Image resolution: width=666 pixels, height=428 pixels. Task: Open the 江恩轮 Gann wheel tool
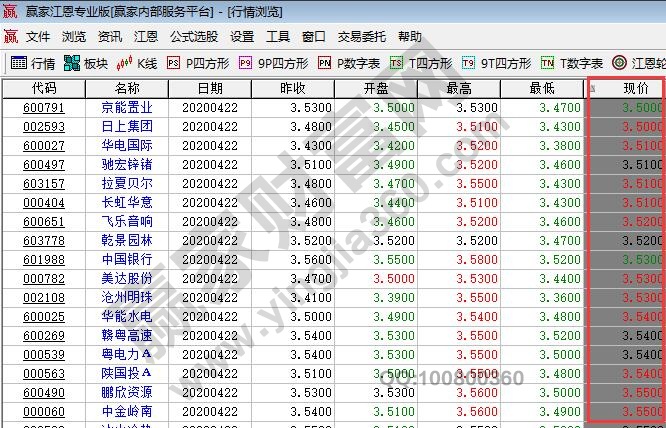[x=619, y=63]
